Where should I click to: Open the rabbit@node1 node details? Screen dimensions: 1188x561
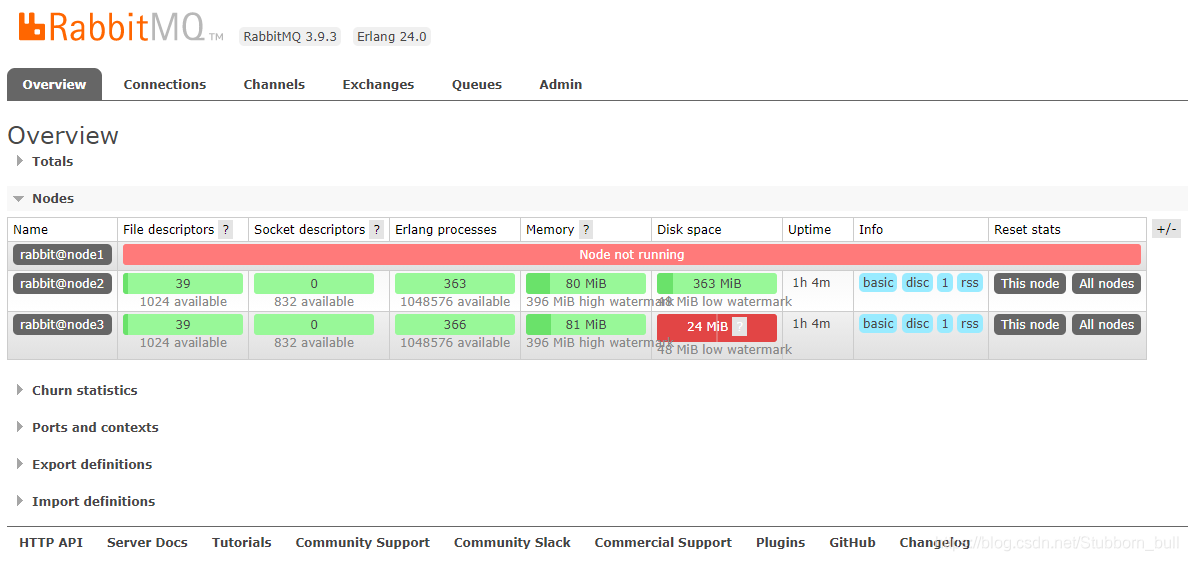coord(62,255)
